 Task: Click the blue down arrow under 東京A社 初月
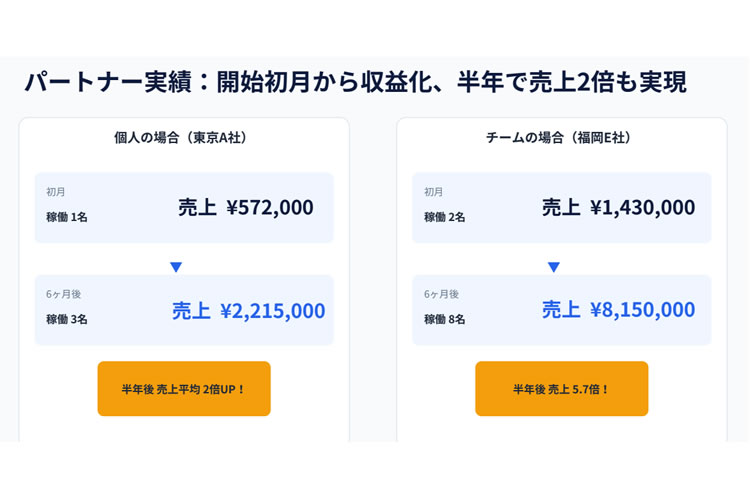click(x=176, y=267)
